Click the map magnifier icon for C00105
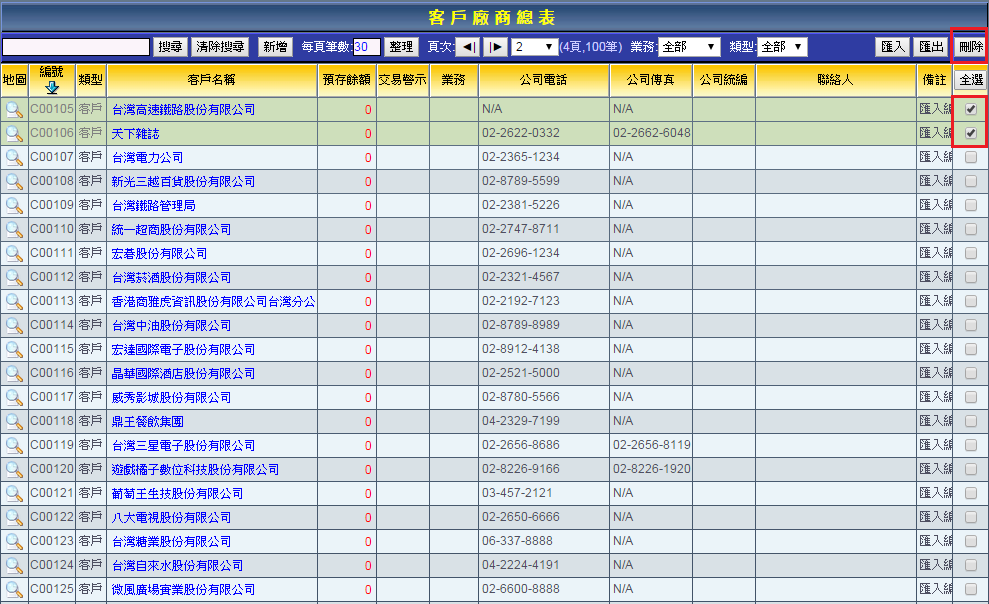 14,109
